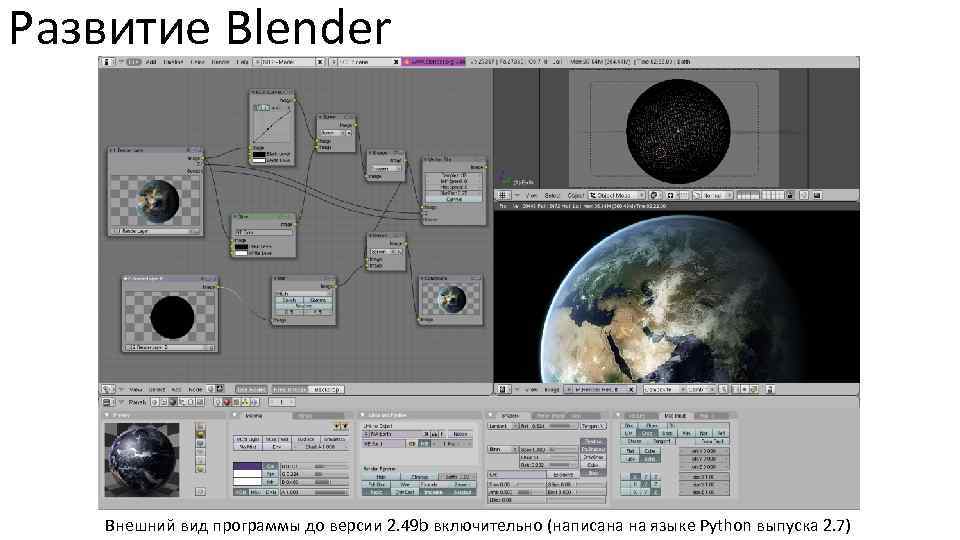Select RGB color mode button
The width and height of the screenshot is (960, 540).
point(240,492)
